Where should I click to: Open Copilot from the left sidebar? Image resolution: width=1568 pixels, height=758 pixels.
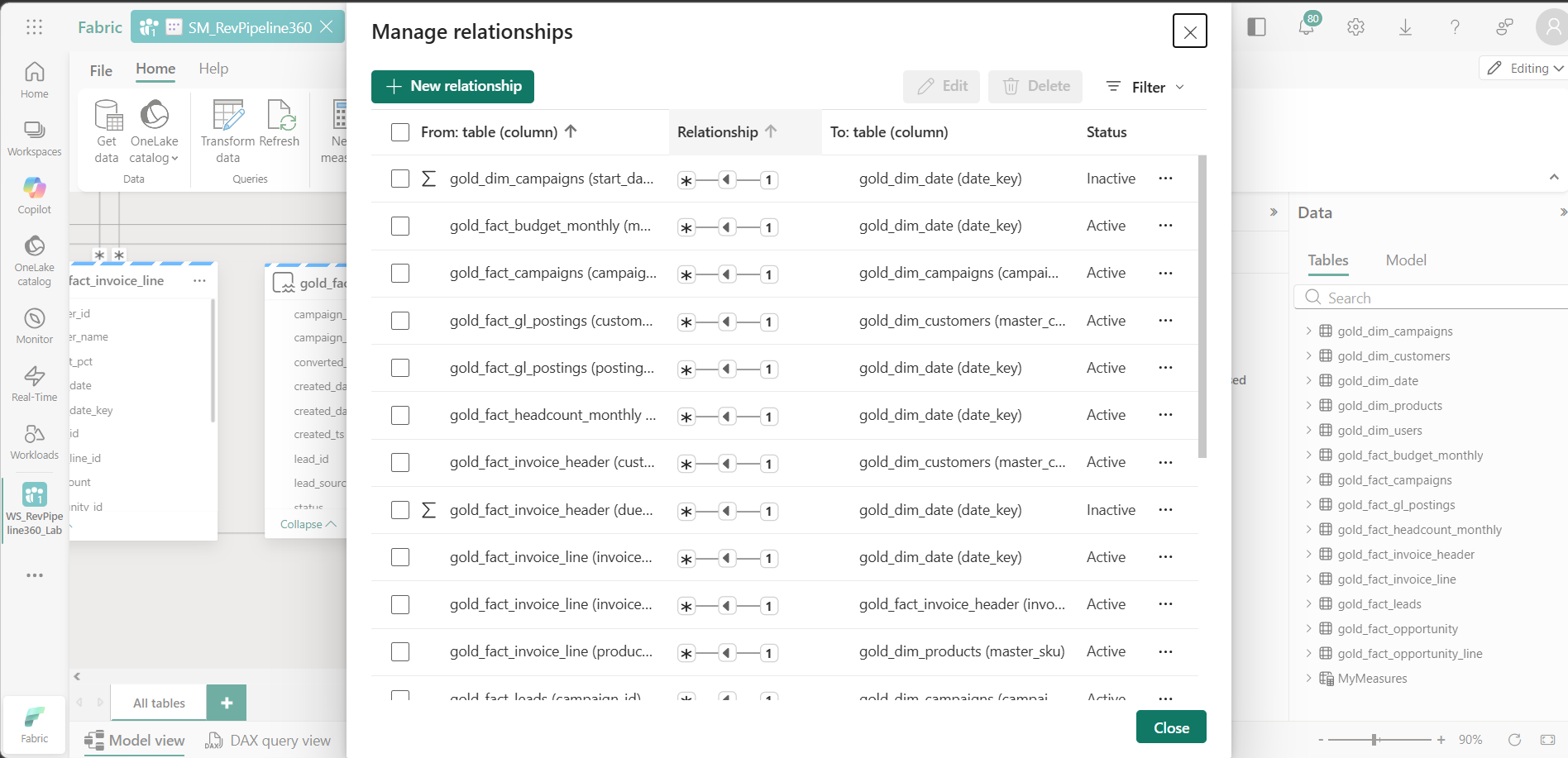(34, 195)
